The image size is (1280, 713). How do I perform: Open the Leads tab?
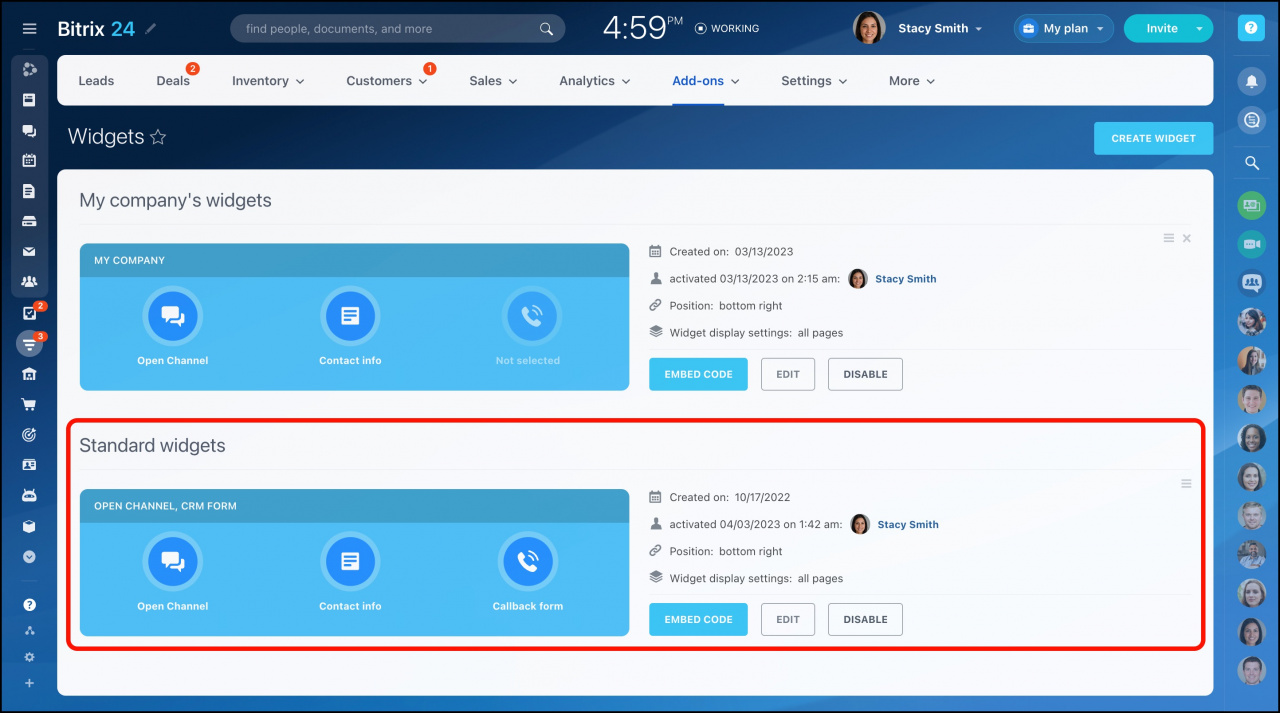96,81
